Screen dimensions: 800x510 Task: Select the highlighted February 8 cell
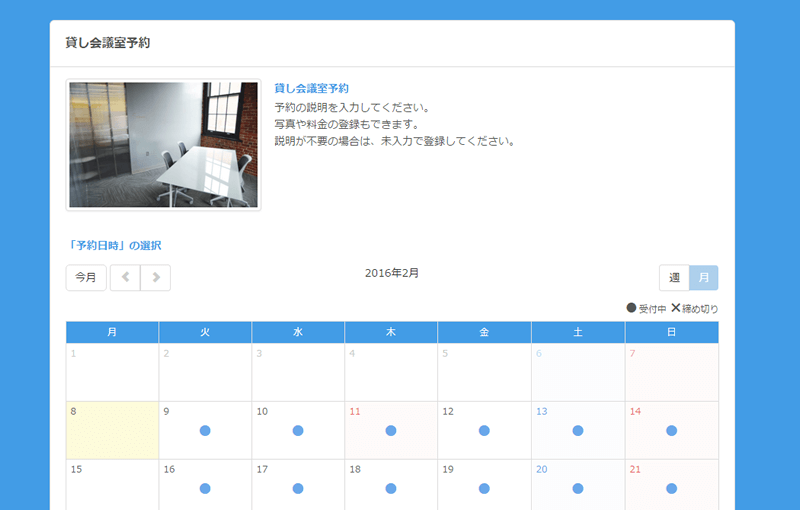coord(112,430)
